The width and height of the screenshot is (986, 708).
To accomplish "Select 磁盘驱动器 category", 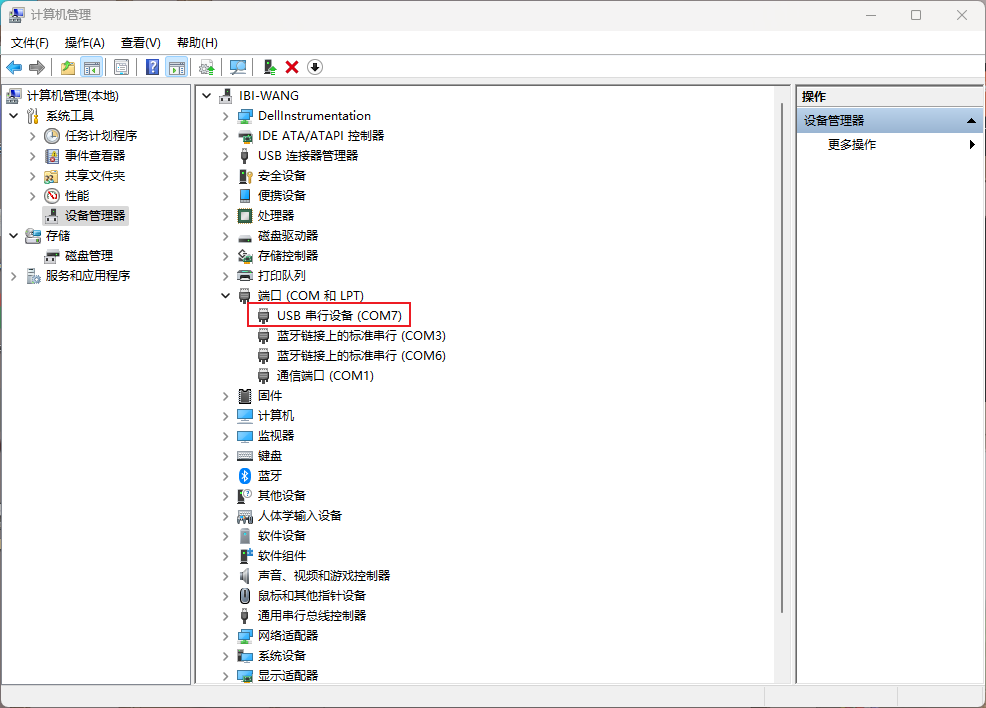I will 288,236.
